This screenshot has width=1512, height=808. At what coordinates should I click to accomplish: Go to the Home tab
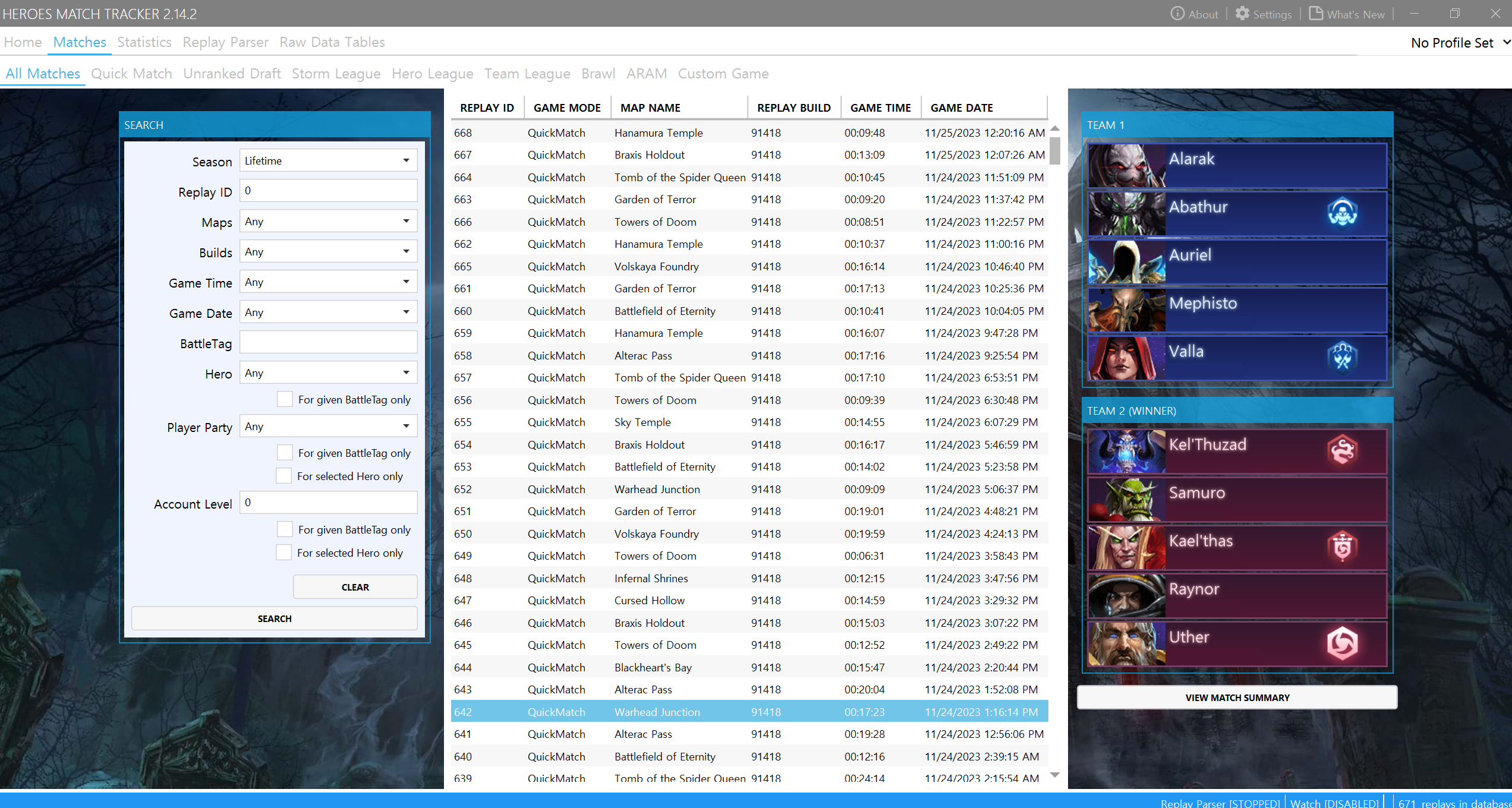[23, 42]
